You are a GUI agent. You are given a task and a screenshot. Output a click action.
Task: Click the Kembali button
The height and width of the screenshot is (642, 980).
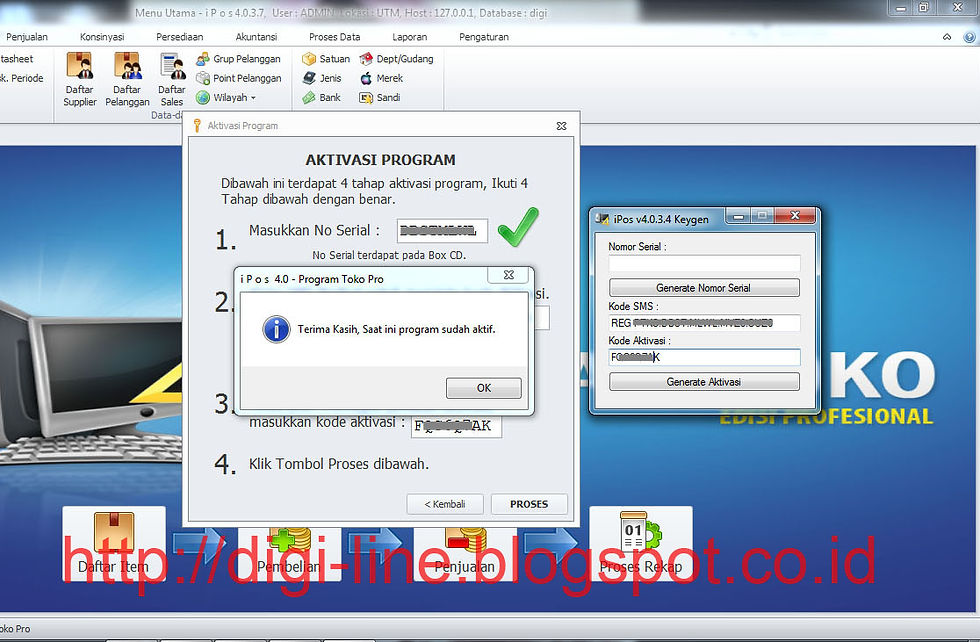pyautogui.click(x=445, y=504)
